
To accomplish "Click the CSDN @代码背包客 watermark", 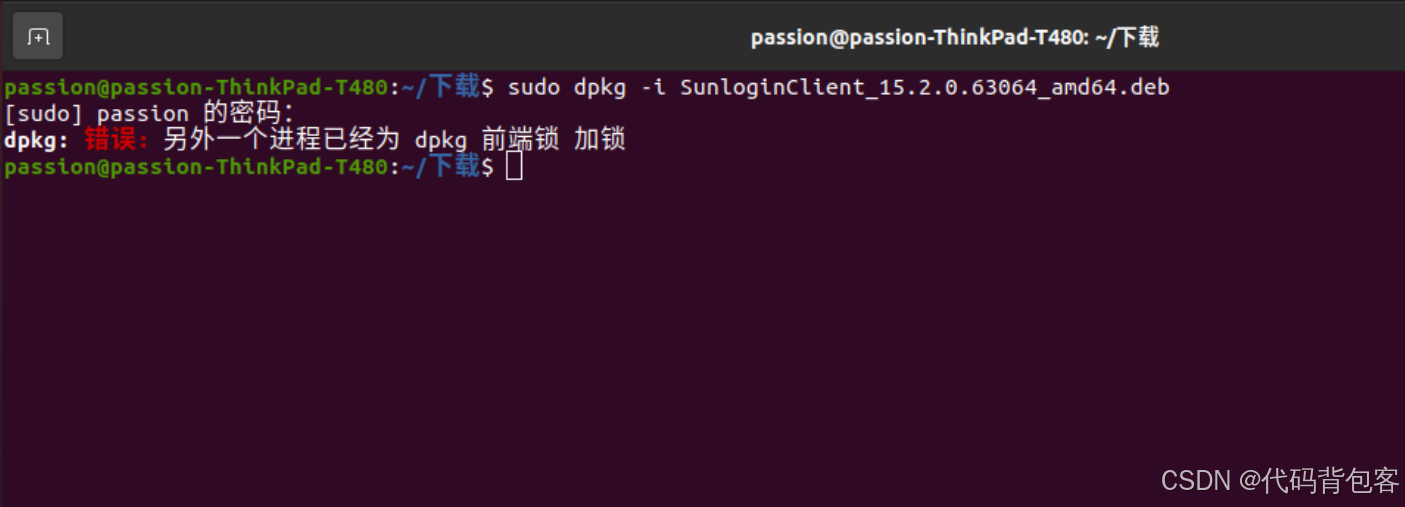I will [1280, 481].
